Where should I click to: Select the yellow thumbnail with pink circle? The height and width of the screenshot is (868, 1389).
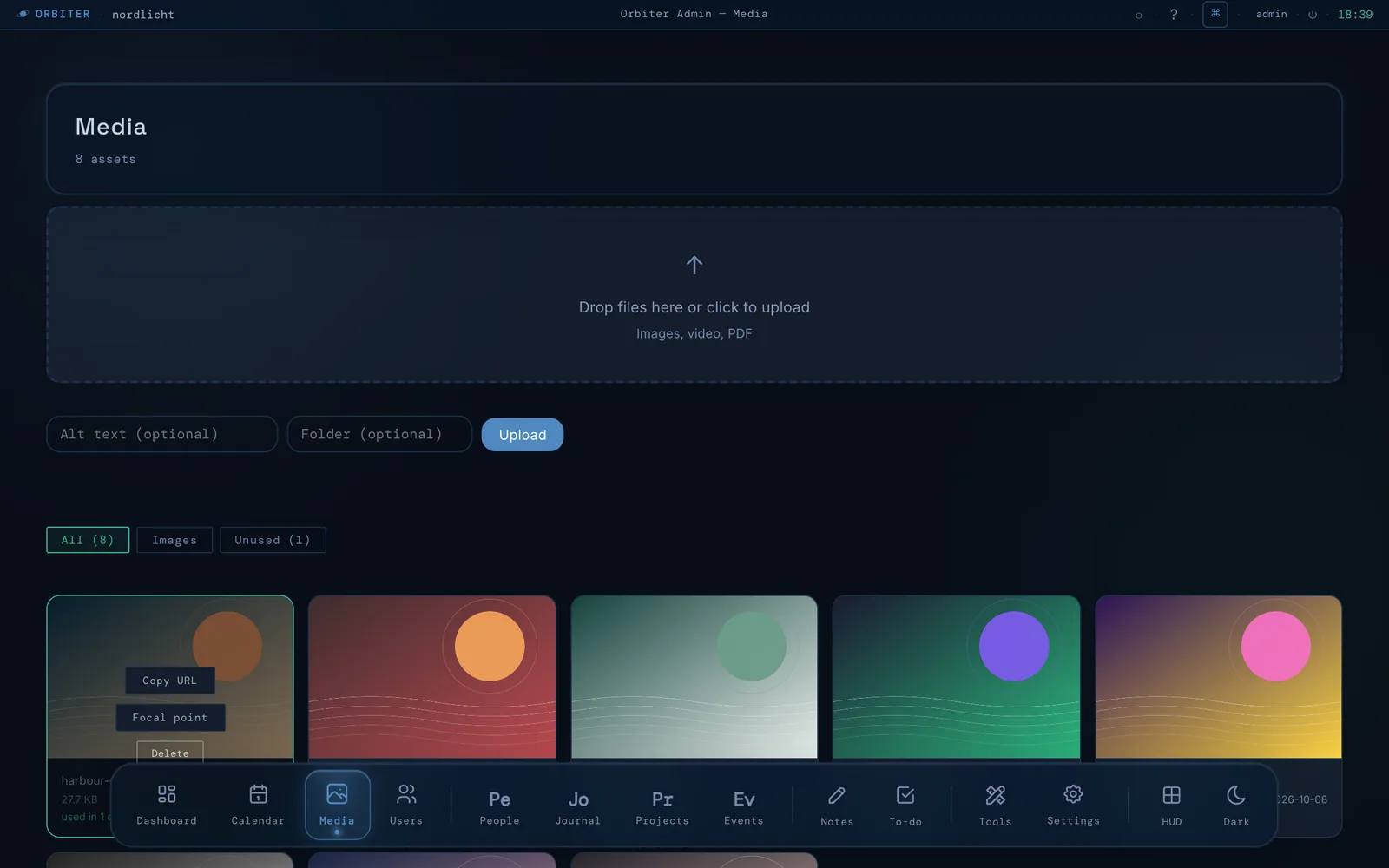pyautogui.click(x=1219, y=677)
